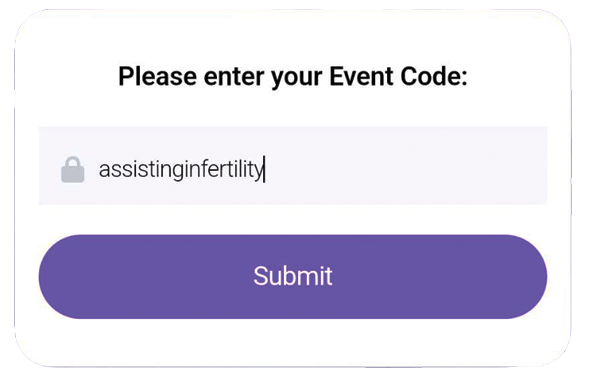The image size is (590, 380).
Task: Click the words Event Code in heading
Action: coord(398,76)
